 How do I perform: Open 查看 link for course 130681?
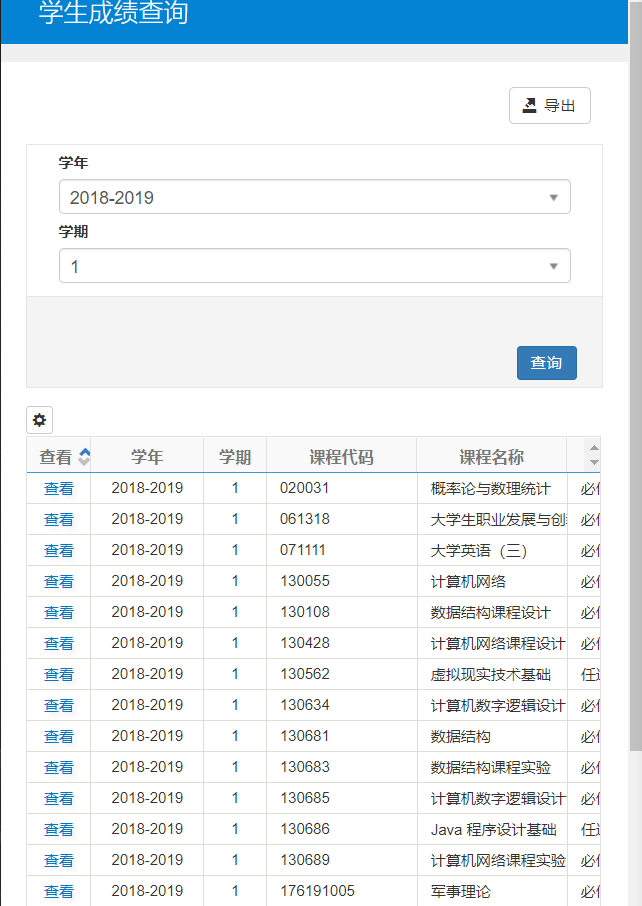(x=59, y=737)
